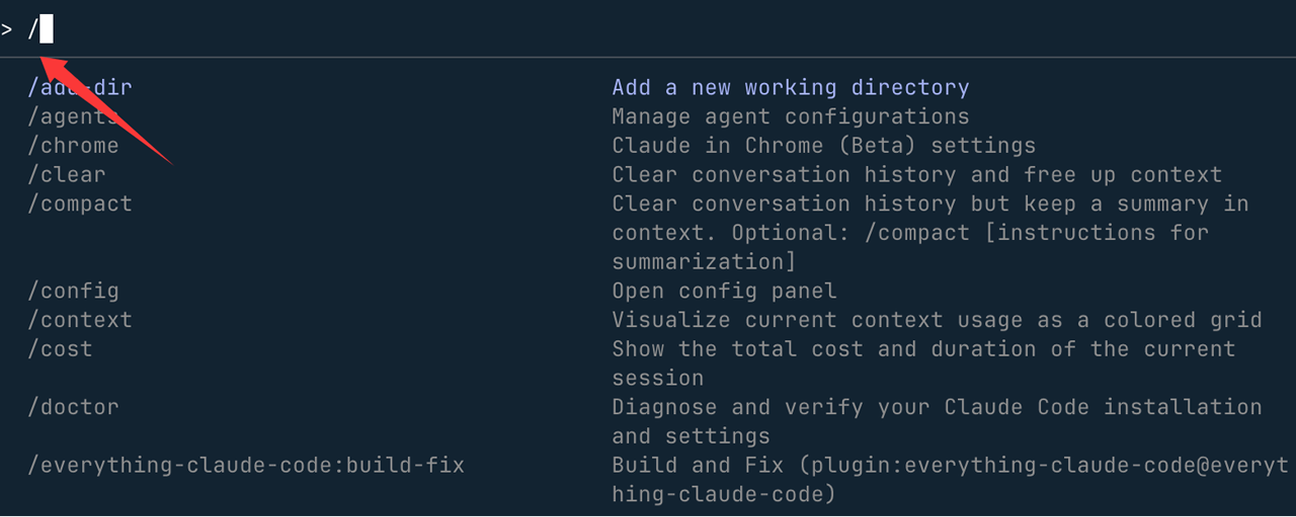Click the "Claude in Chrome (Beta) settings" text

click(823, 146)
